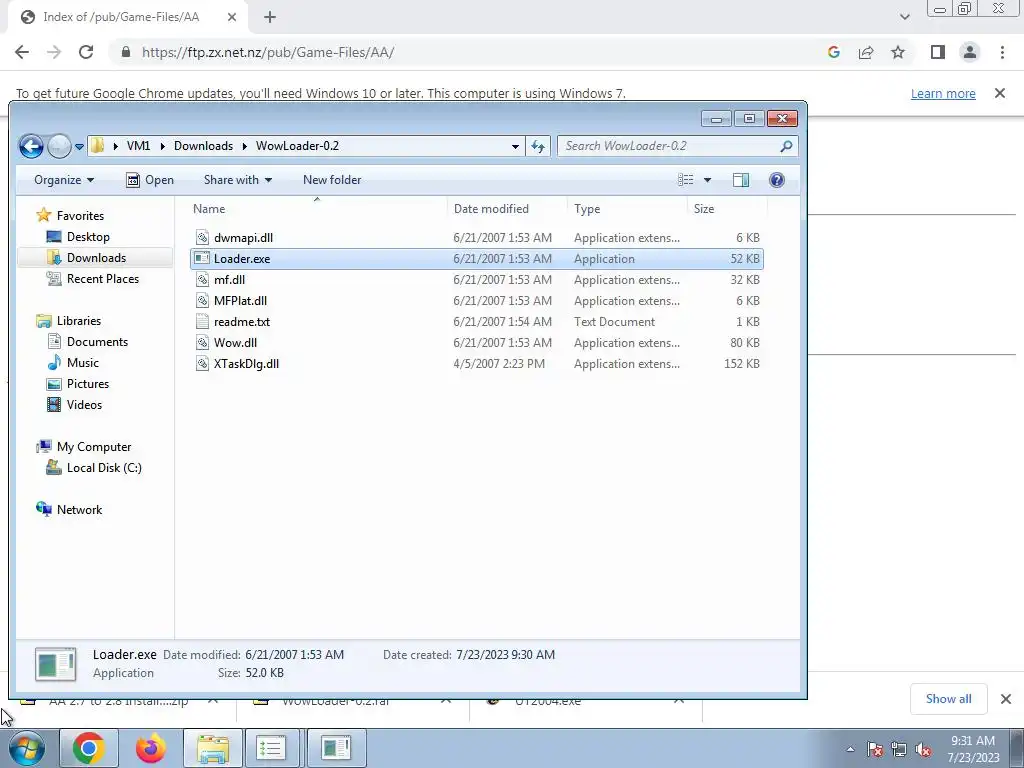The image size is (1024, 768).
Task: Open Desktop in navigation pane
Action: click(78, 237)
